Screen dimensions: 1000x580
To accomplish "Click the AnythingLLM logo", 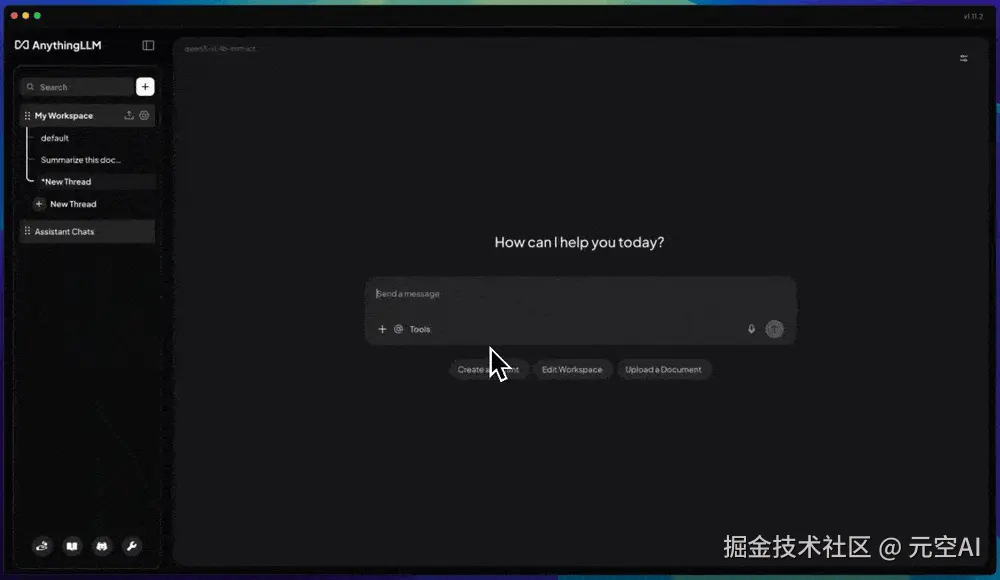I will tap(58, 45).
